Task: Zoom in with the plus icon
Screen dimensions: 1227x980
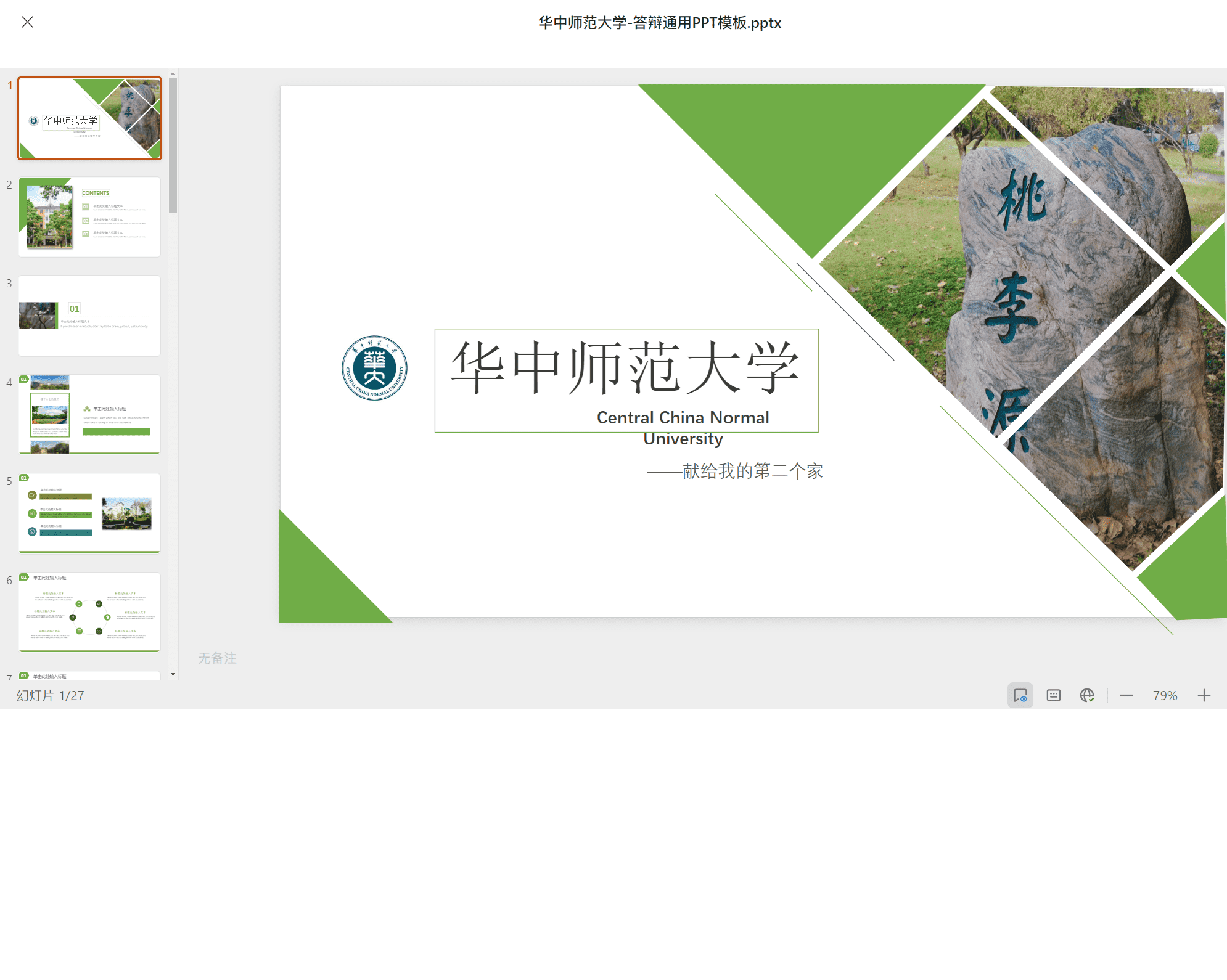Action: [x=1204, y=696]
